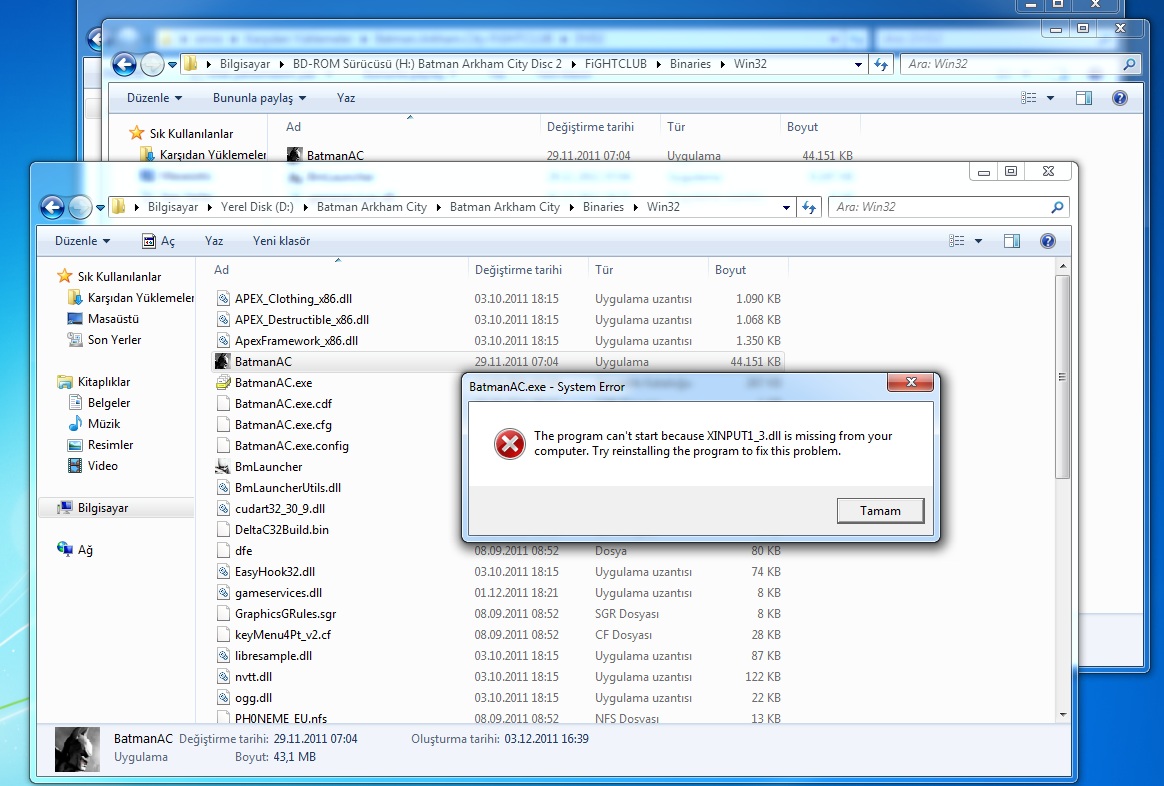Select keyMenu4Pt_v2.cf file

click(283, 635)
